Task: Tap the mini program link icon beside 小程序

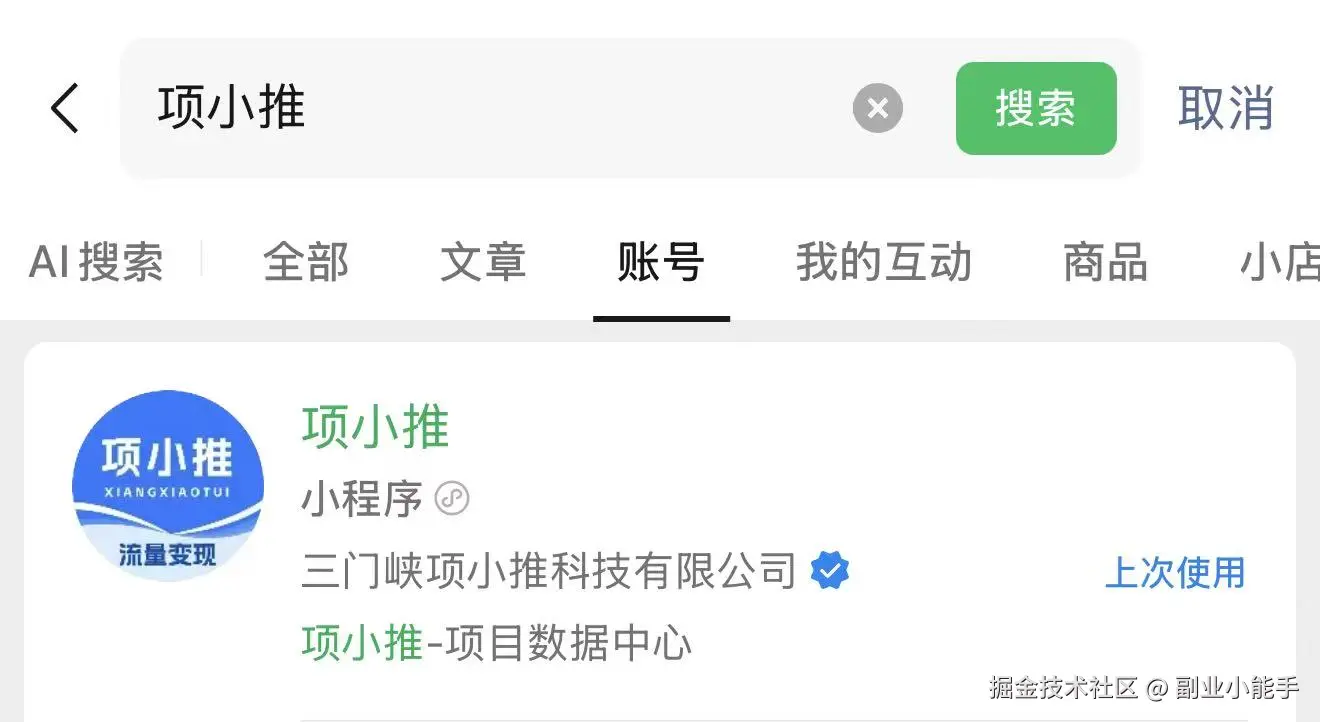Action: click(452, 498)
